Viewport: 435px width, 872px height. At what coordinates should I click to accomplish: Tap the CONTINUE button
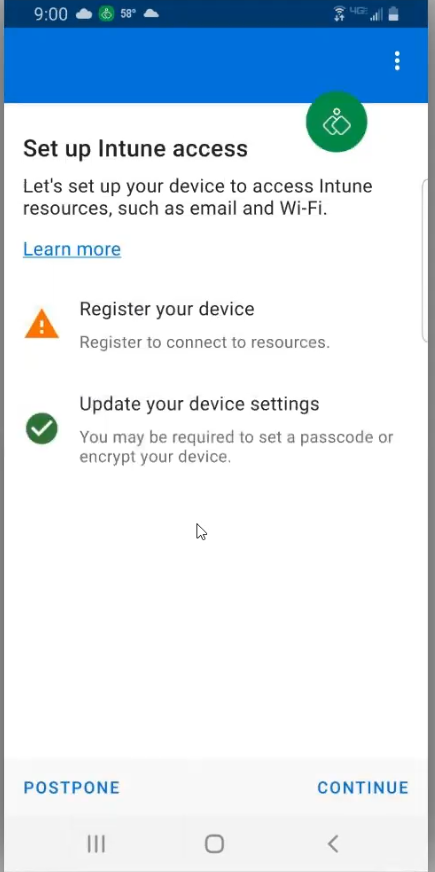coord(363,787)
